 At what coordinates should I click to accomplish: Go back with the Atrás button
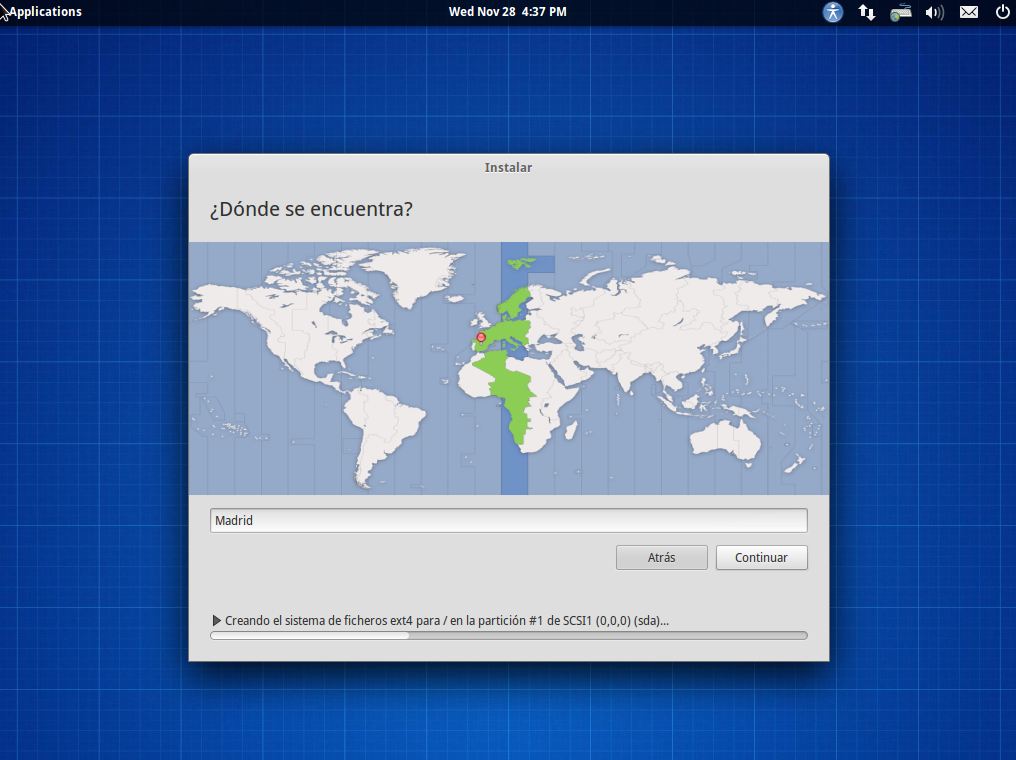[661, 558]
